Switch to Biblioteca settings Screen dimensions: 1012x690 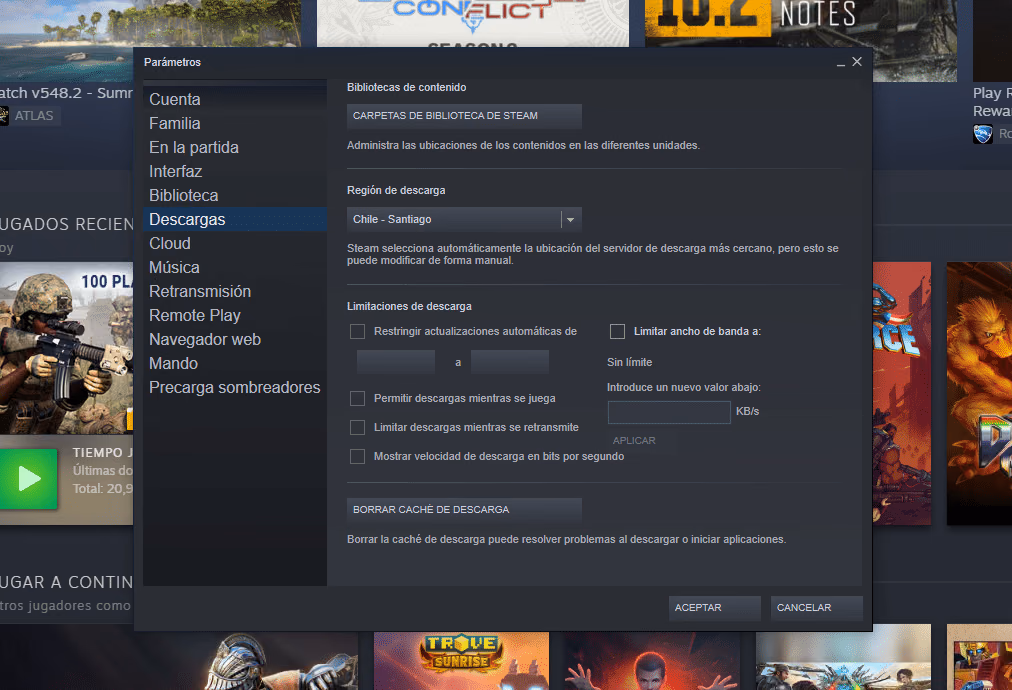tap(183, 195)
